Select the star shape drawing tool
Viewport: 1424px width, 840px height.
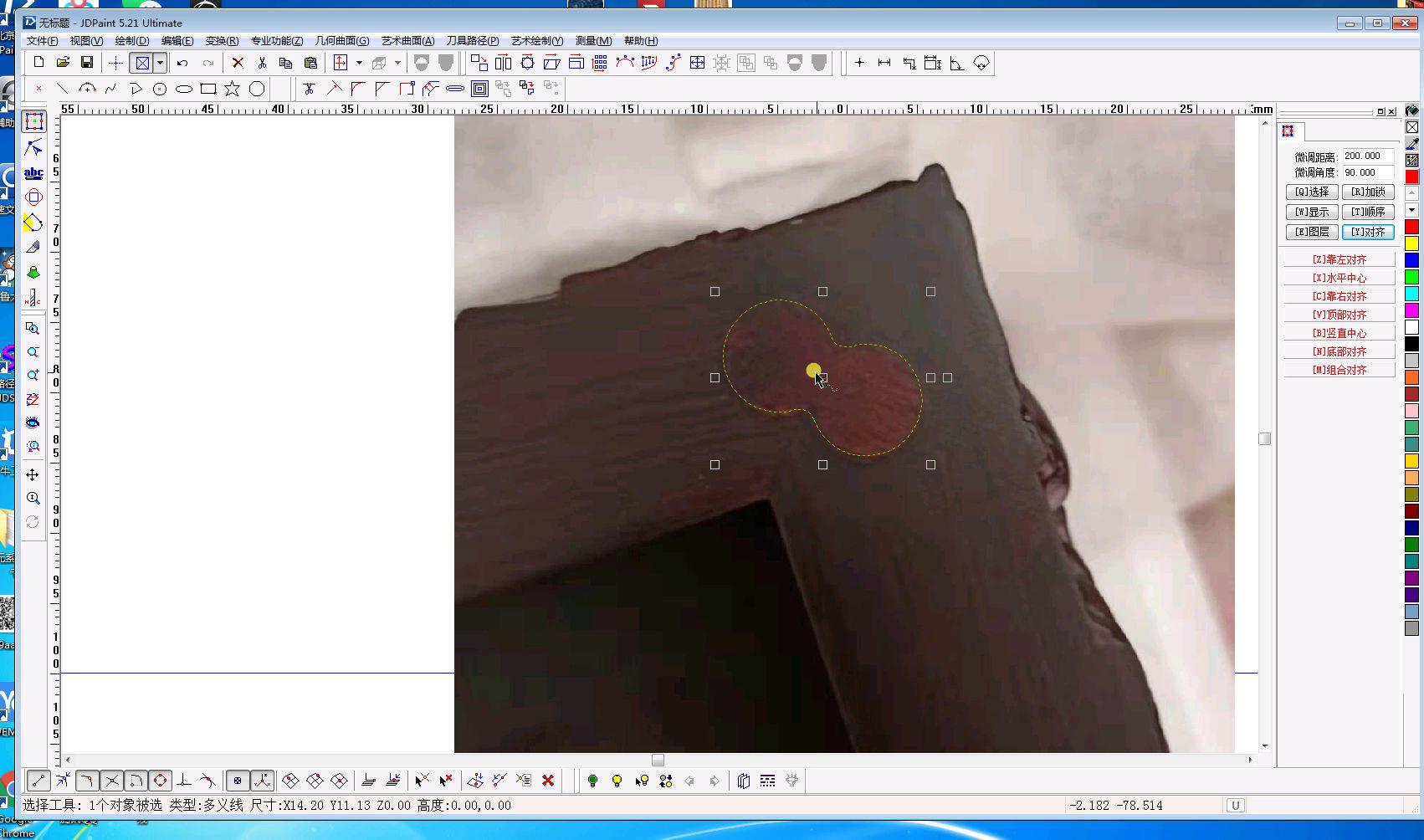[x=232, y=89]
